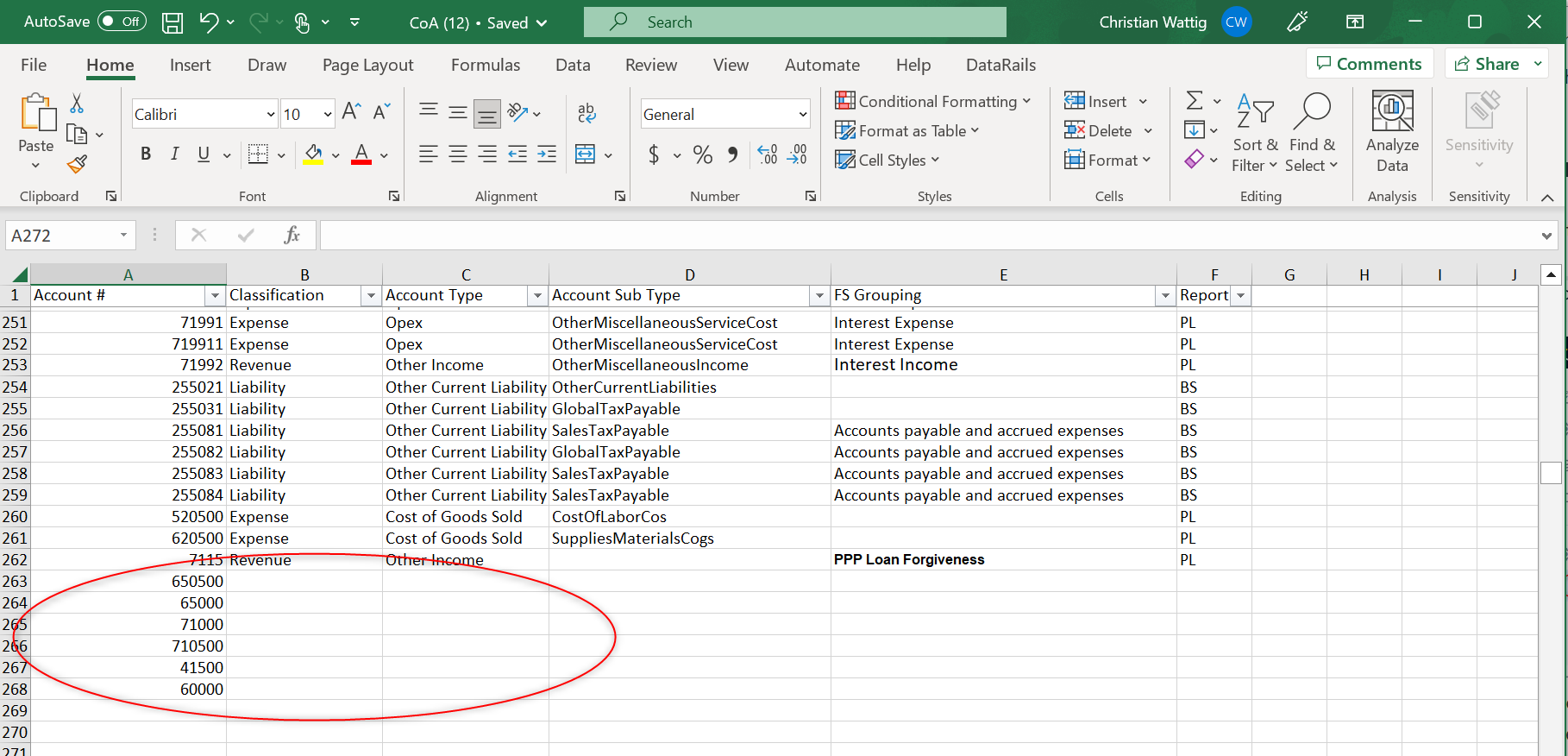Image resolution: width=1568 pixels, height=756 pixels.
Task: Open FS Grouping column filter dropdown
Action: [x=1165, y=296]
